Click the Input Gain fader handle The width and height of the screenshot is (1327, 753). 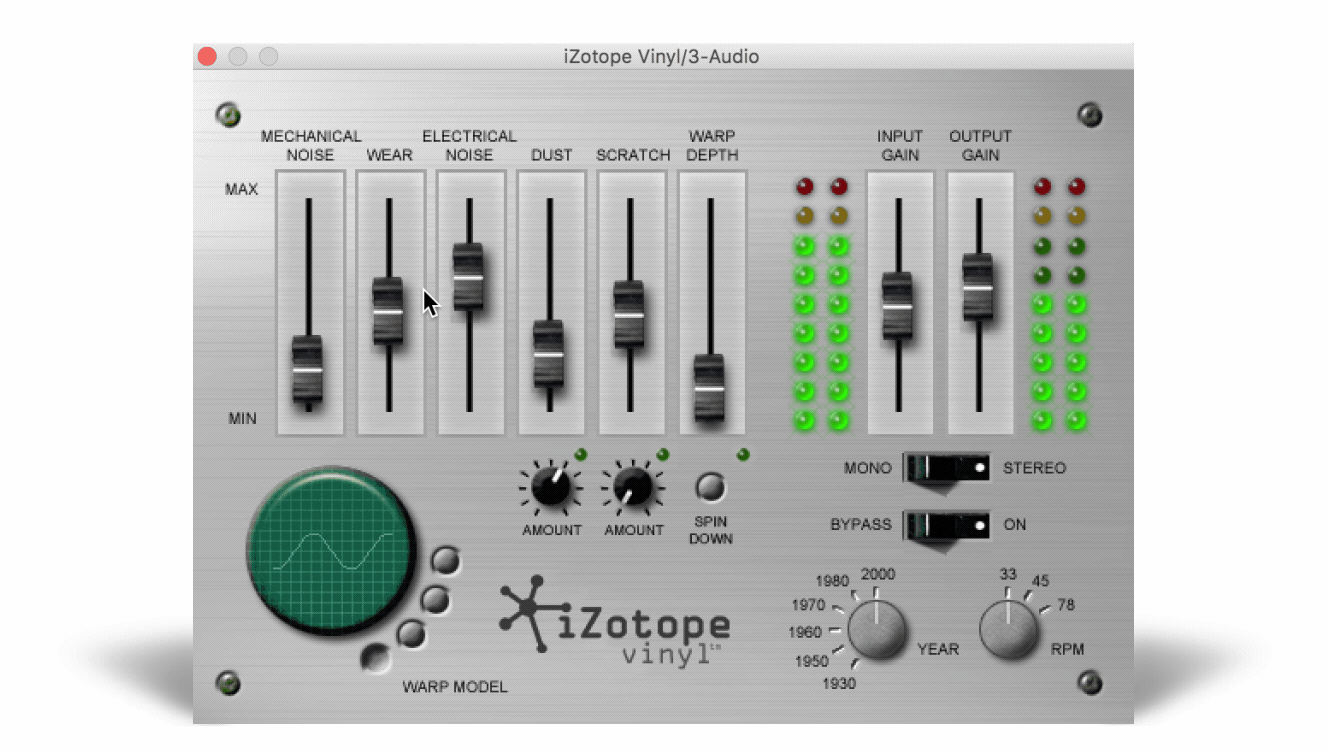tap(898, 306)
